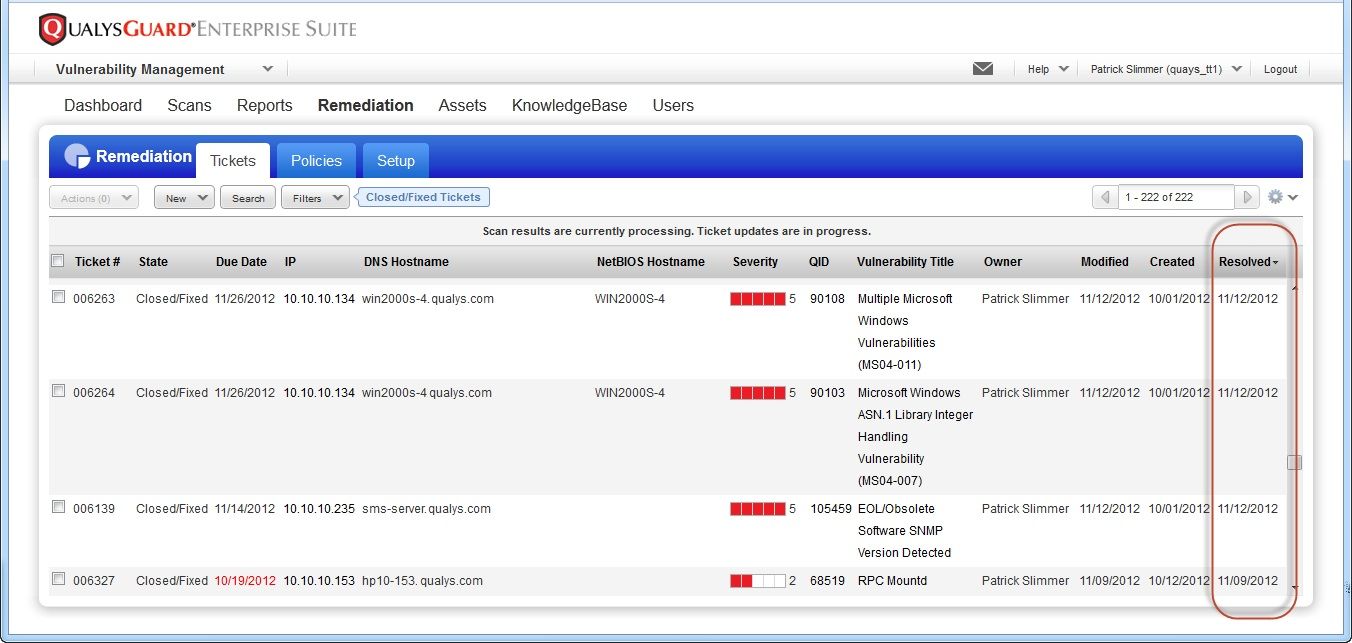Screen dimensions: 1352x643
Task: Toggle the select-all tickets checkbox
Action: click(x=58, y=261)
